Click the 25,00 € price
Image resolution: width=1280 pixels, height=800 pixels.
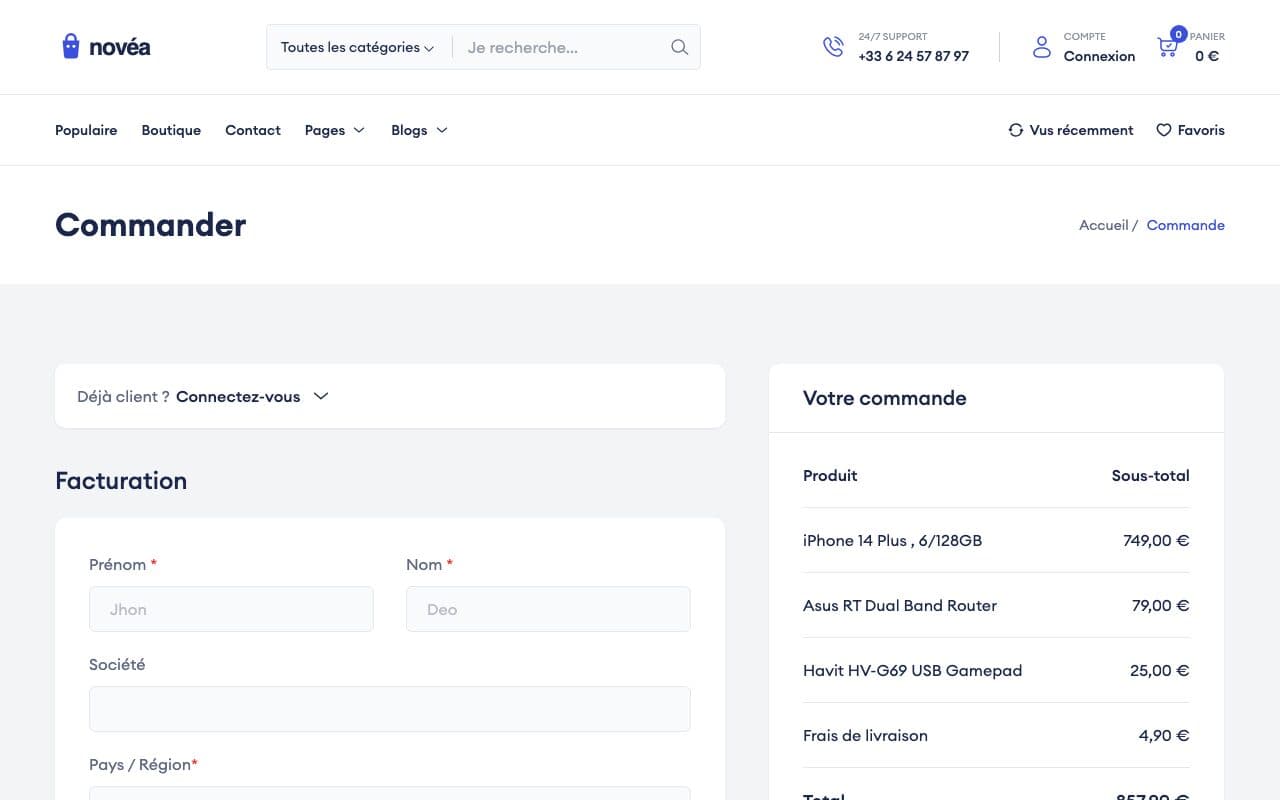pos(1160,670)
